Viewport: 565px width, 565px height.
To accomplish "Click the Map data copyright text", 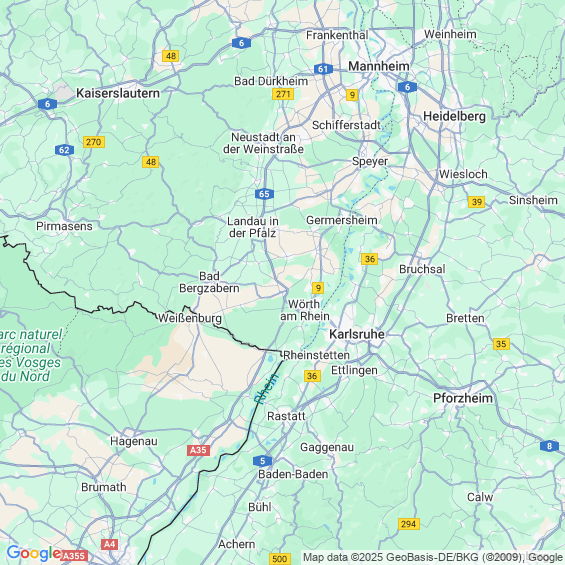I will [x=433, y=557].
